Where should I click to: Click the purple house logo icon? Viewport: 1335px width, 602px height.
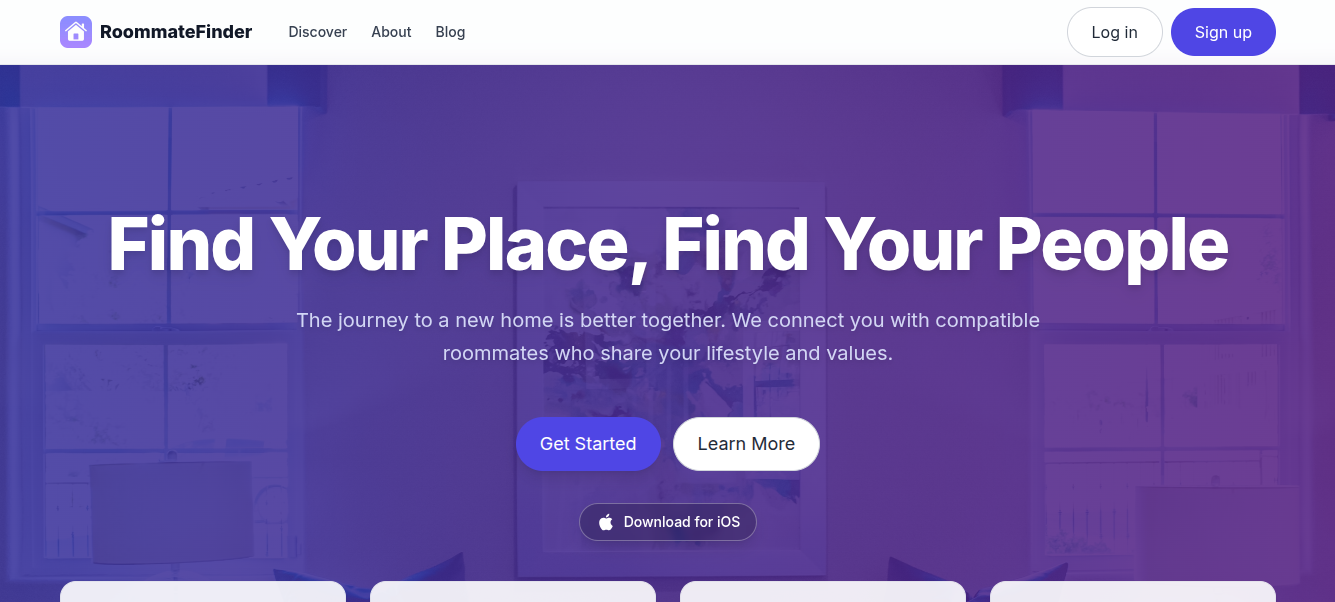76,32
